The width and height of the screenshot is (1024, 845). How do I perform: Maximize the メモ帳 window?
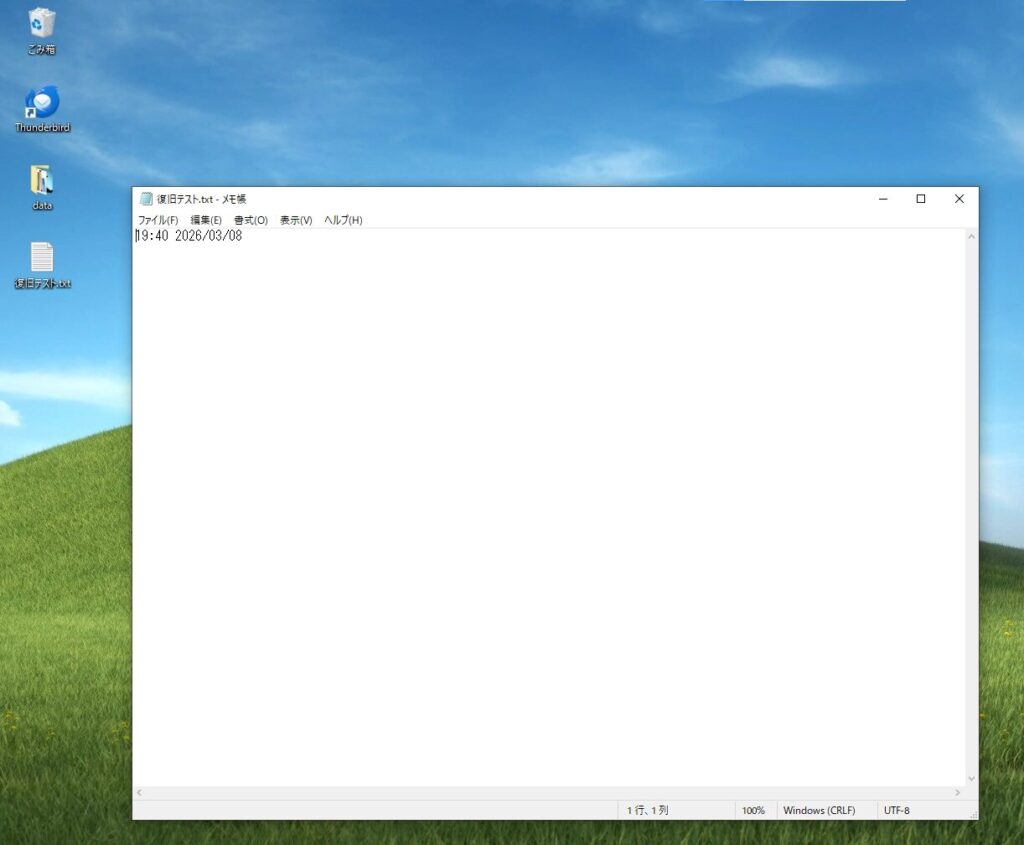coord(921,199)
